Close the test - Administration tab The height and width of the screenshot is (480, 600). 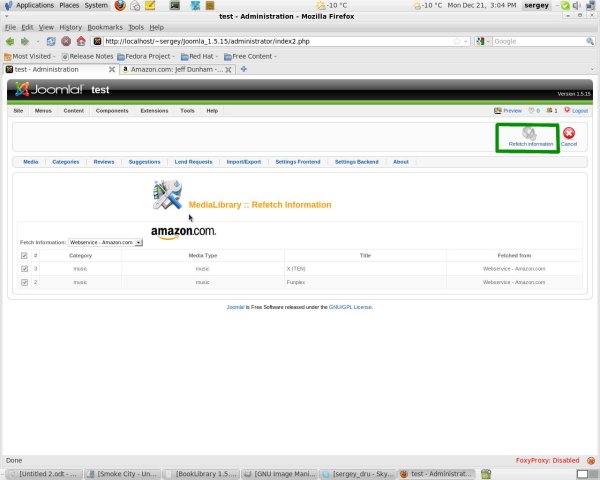(x=112, y=69)
